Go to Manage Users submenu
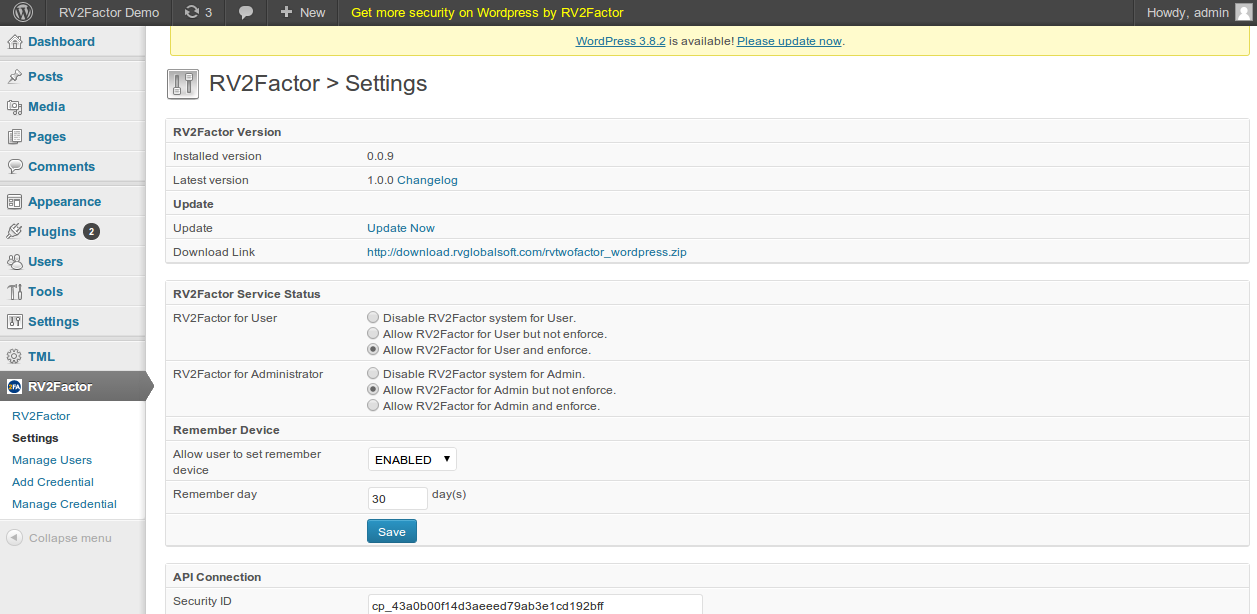Viewport: 1257px width, 614px height. coord(52,460)
